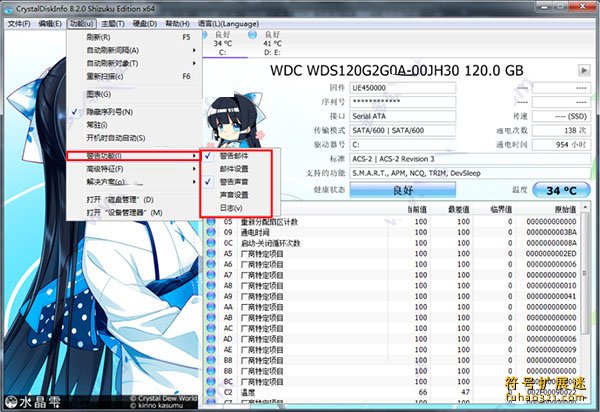Image resolution: width=600 pixels, height=412 pixels.
Task: Toggle 警告邮件 in the submenu
Action: 236,156
